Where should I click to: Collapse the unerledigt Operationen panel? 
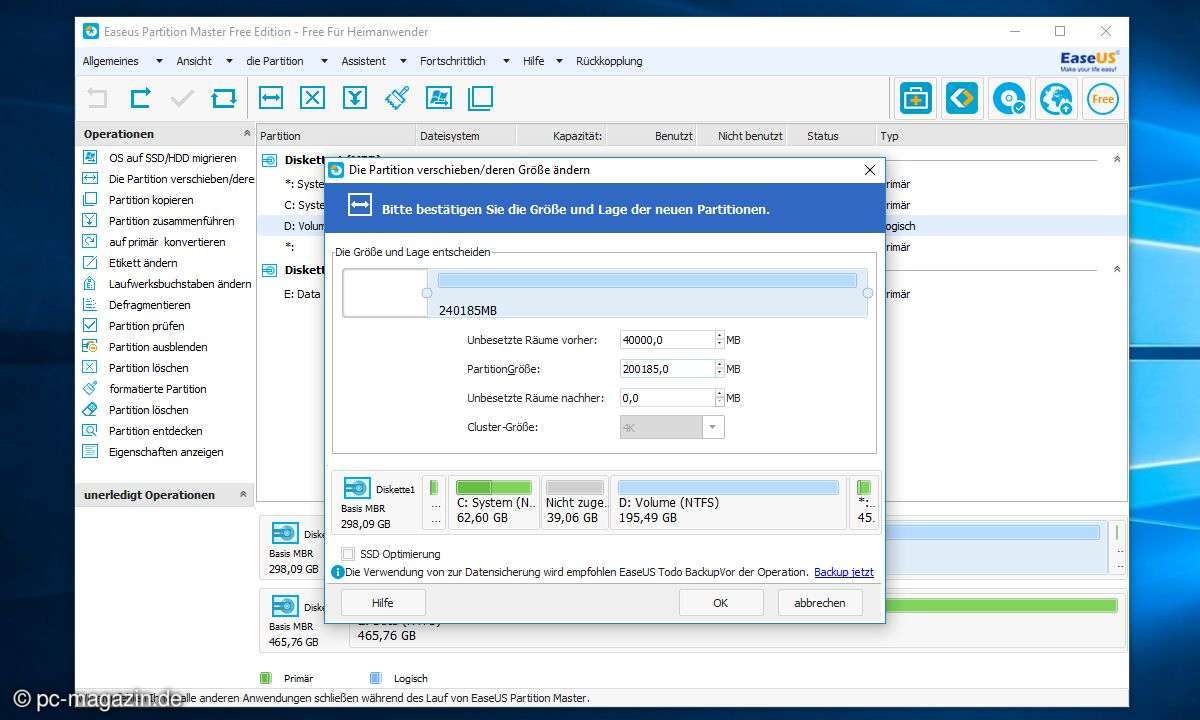(243, 494)
